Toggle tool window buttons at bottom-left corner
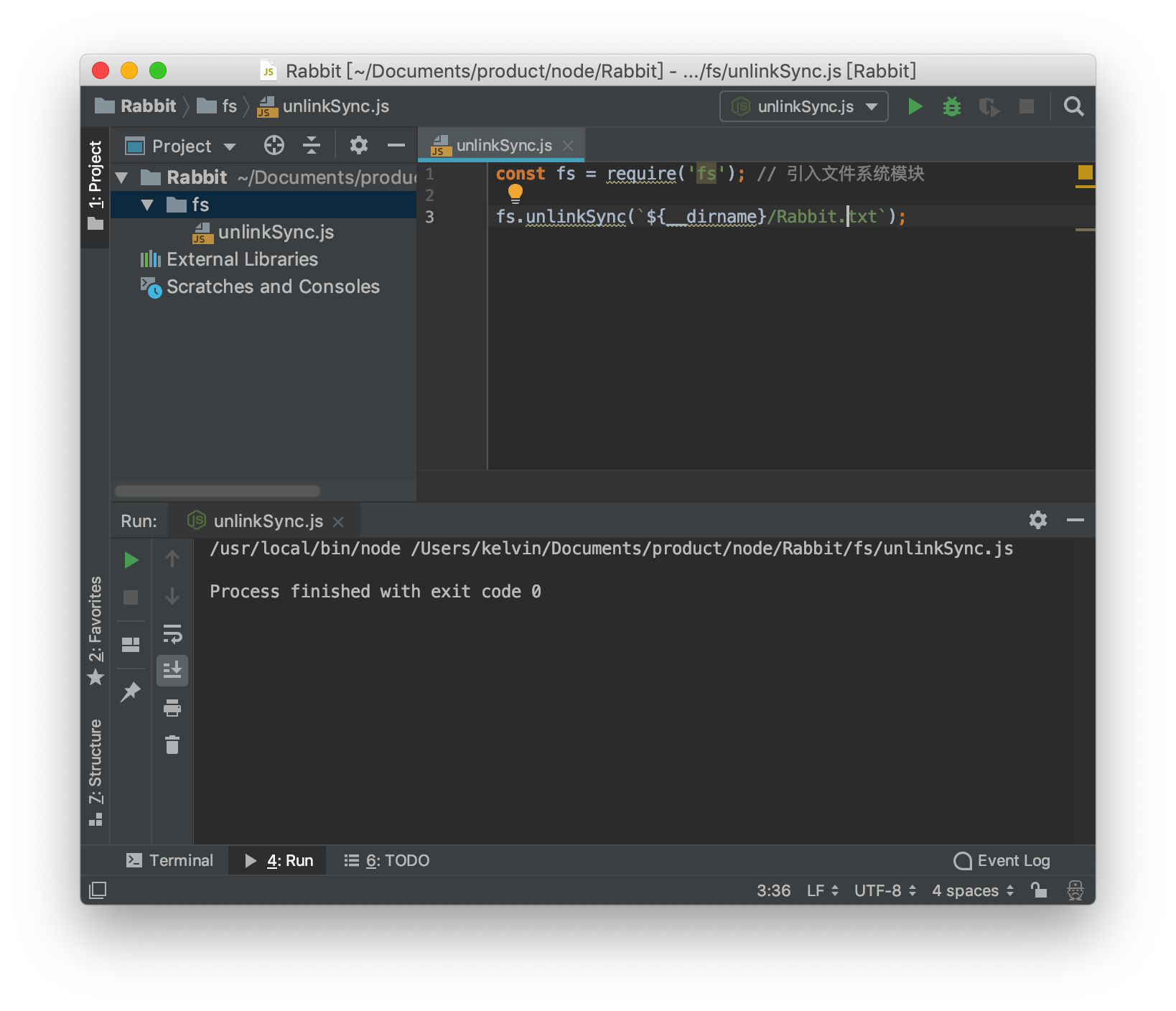This screenshot has width=1176, height=1011. (x=98, y=890)
